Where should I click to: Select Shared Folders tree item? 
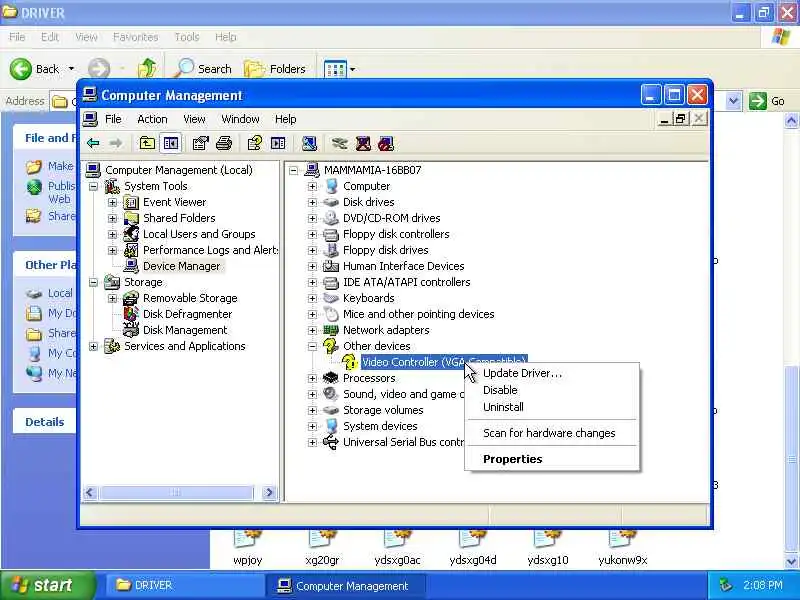(179, 218)
